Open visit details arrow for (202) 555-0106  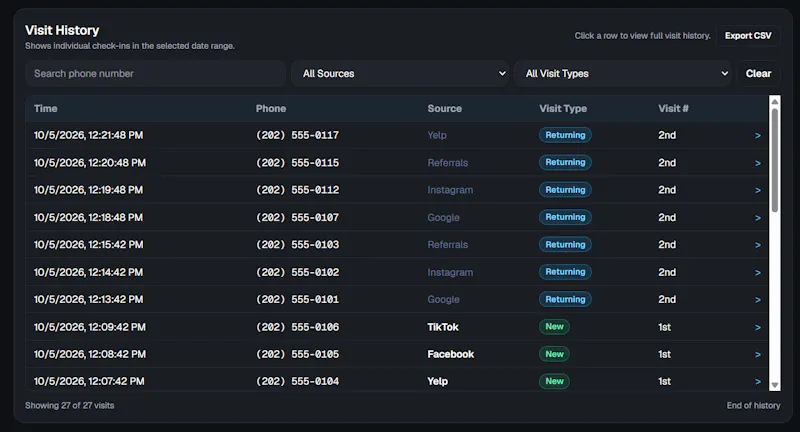758,327
